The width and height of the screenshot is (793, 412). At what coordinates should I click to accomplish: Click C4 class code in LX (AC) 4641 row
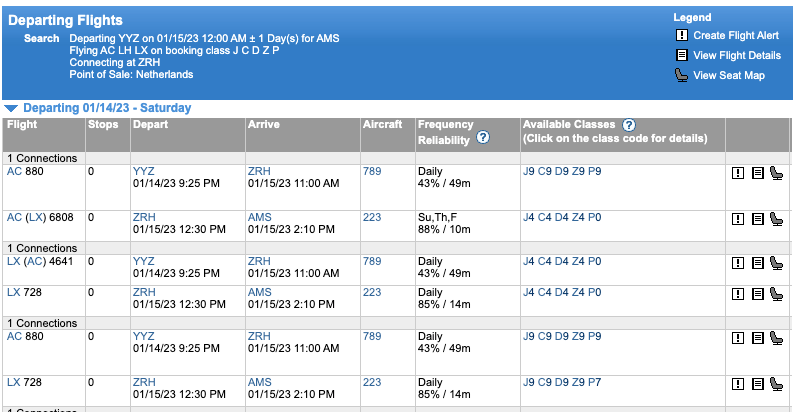[545, 261]
